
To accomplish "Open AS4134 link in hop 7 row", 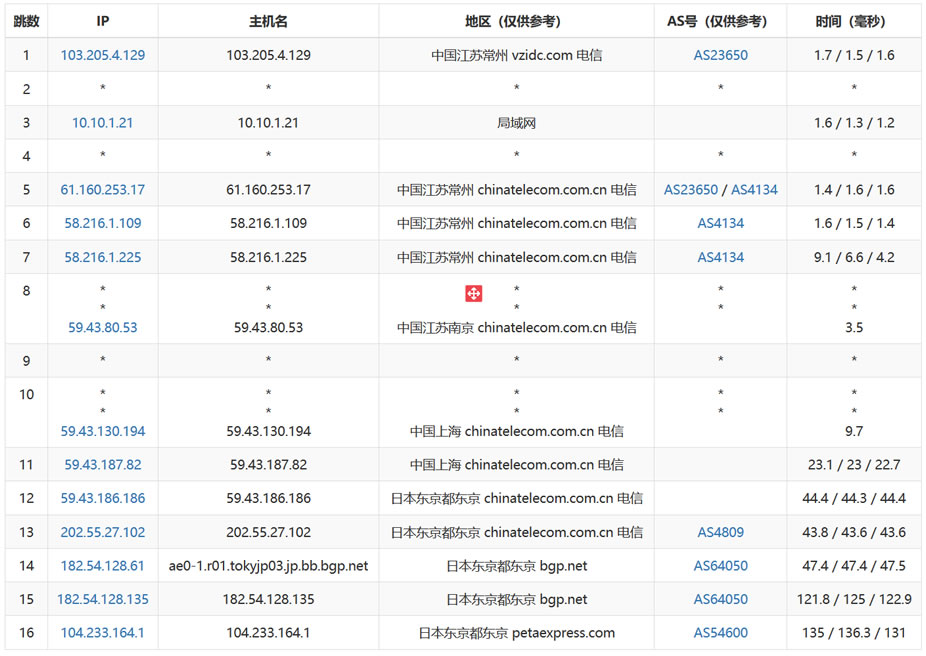I will (x=720, y=257).
